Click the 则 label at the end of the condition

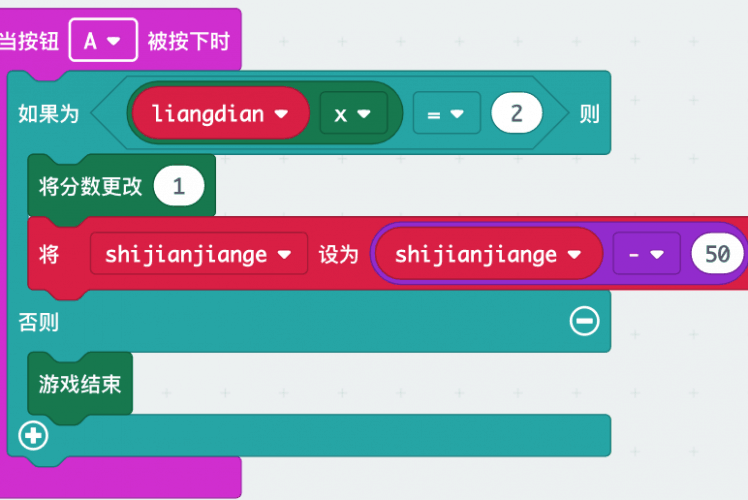click(589, 114)
